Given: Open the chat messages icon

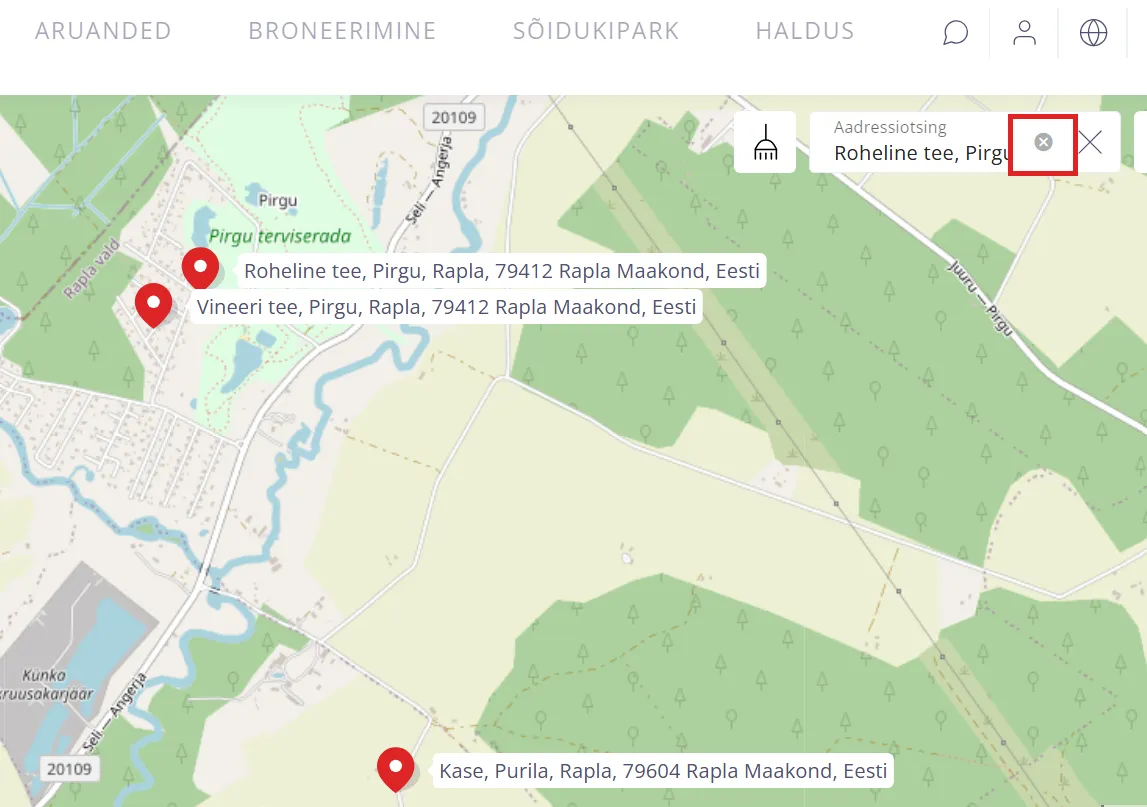Looking at the screenshot, I should coord(955,33).
